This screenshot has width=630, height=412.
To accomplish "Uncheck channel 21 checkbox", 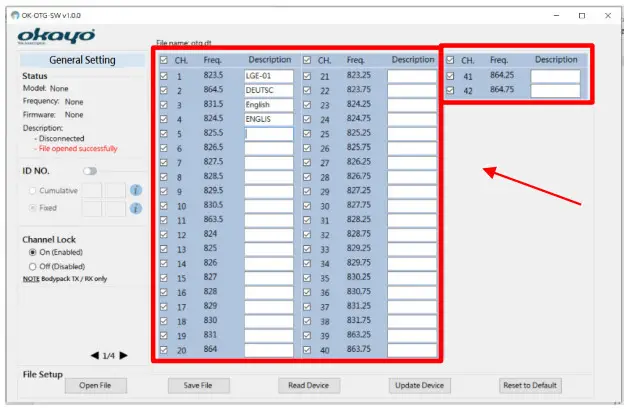I will [x=307, y=76].
